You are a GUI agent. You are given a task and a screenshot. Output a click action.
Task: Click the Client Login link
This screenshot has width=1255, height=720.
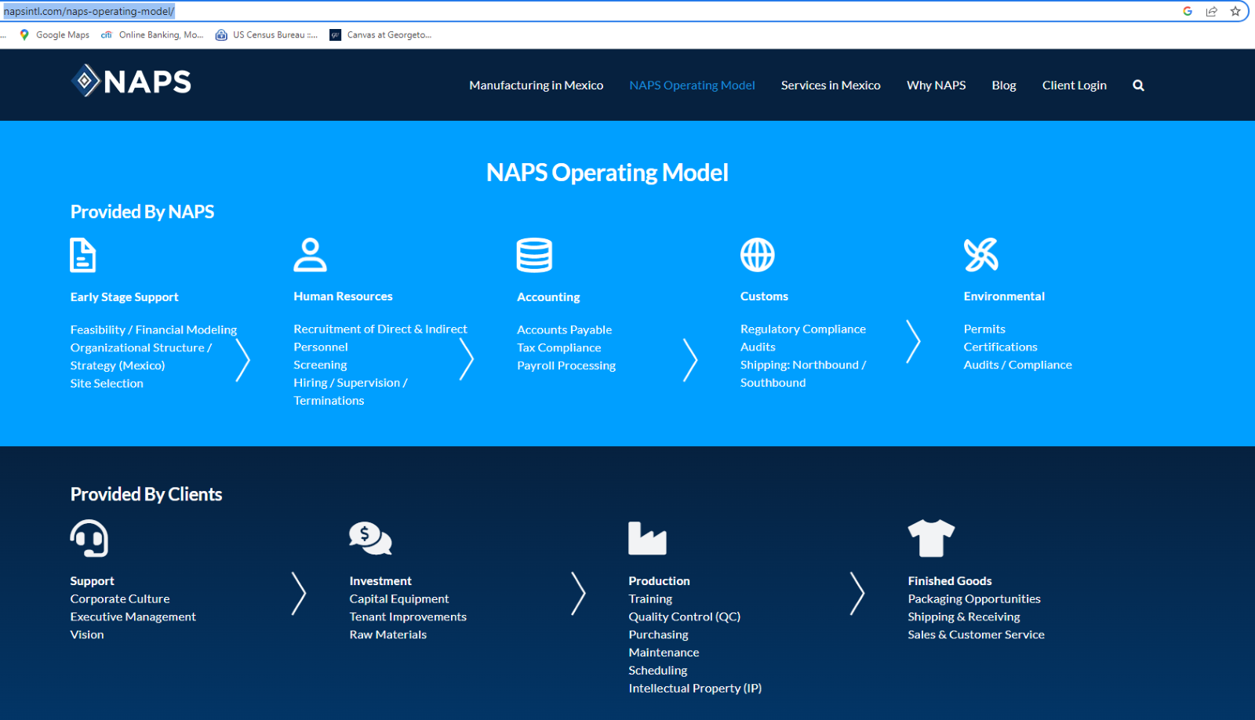(x=1074, y=85)
